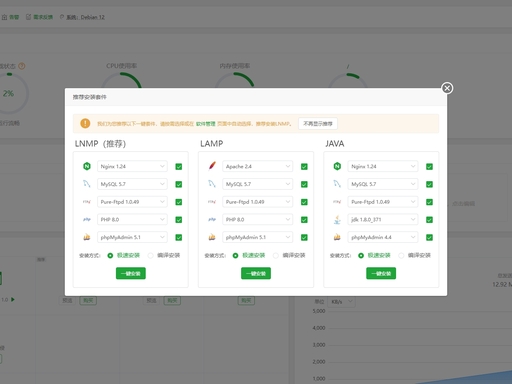
Task: Click one-click install button under JAVA
Action: point(381,273)
